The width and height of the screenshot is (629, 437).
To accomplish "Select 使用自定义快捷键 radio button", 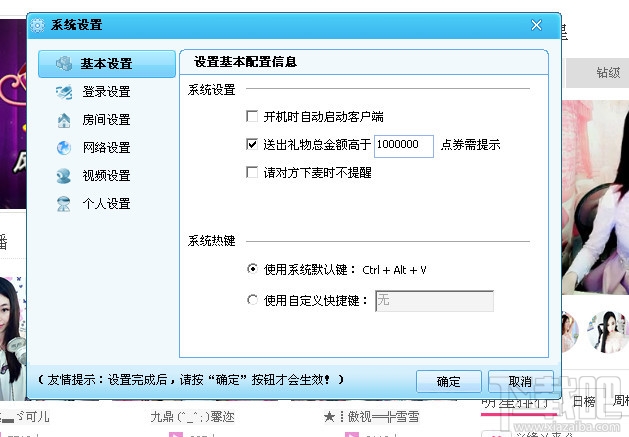I will pos(252,300).
